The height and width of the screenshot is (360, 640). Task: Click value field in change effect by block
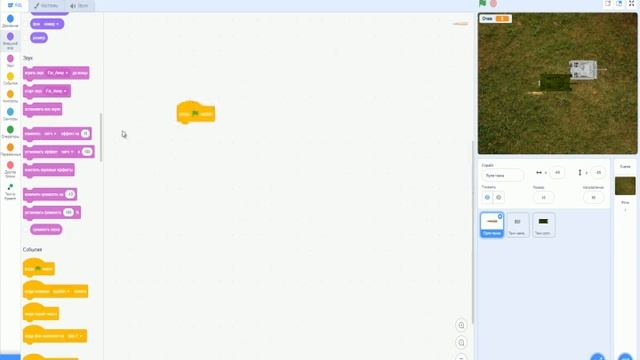(85, 133)
